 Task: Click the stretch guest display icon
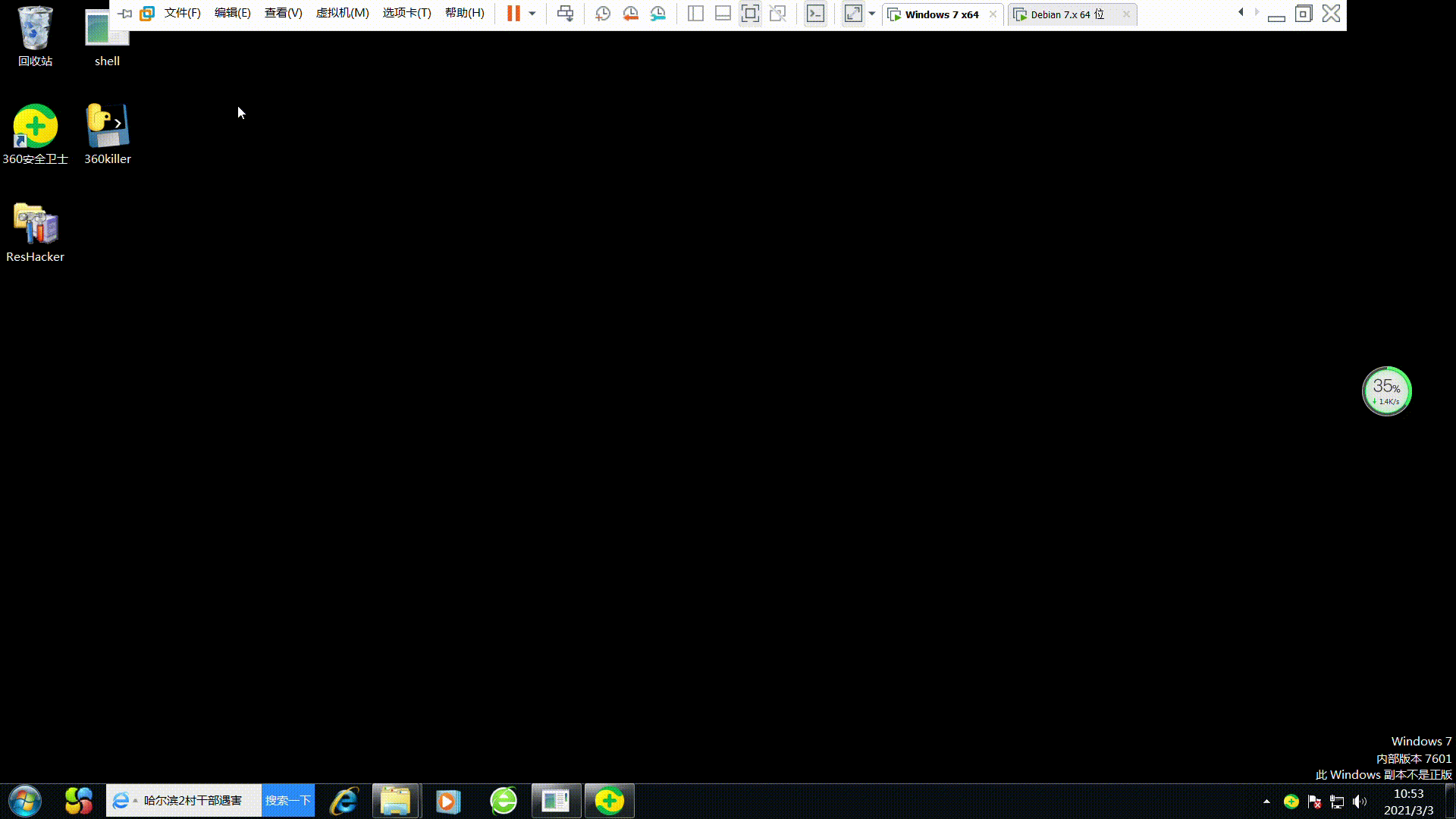853,13
